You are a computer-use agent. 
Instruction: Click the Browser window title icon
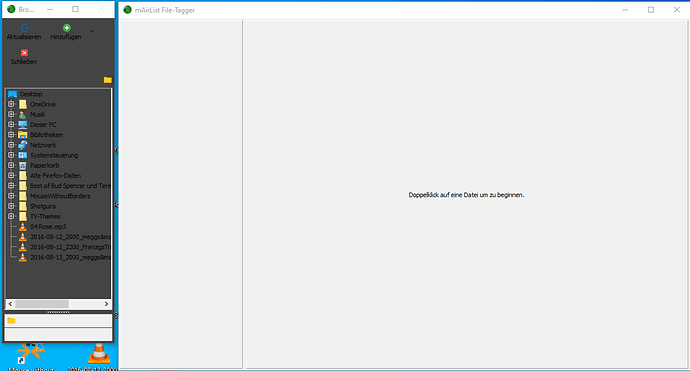click(x=11, y=9)
